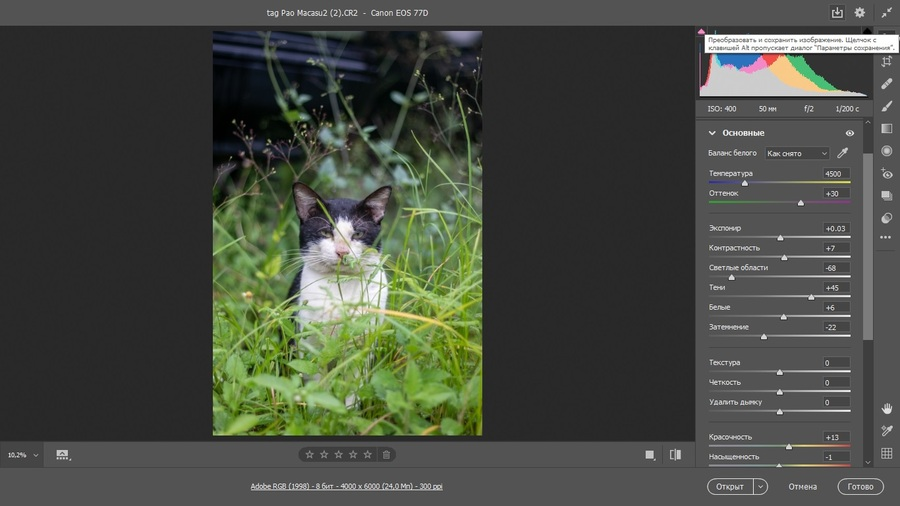Rate the photo three stars
The height and width of the screenshot is (506, 900).
click(339, 454)
